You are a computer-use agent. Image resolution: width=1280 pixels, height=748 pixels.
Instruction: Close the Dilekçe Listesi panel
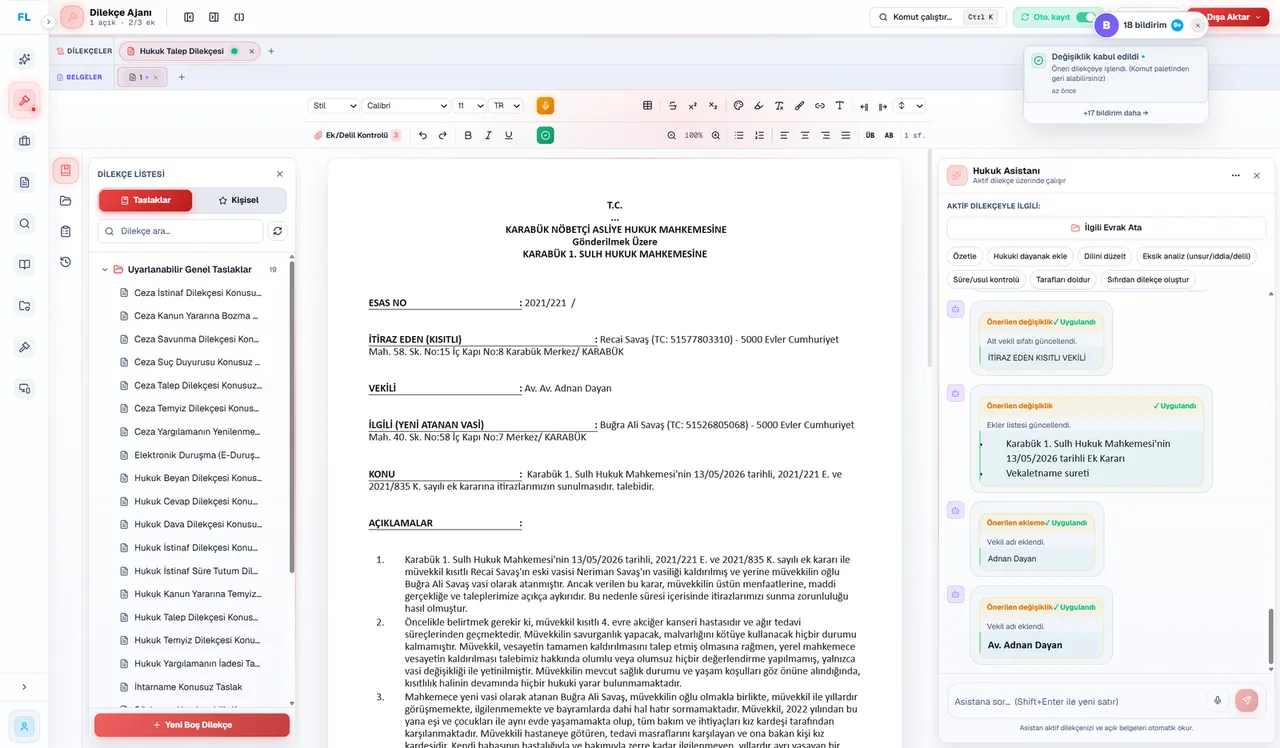(x=279, y=174)
